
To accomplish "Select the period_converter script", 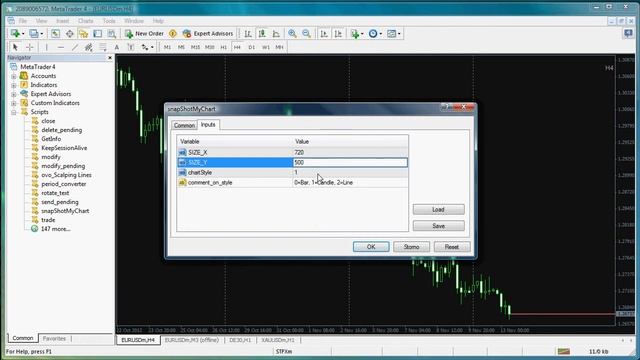I will tap(64, 184).
